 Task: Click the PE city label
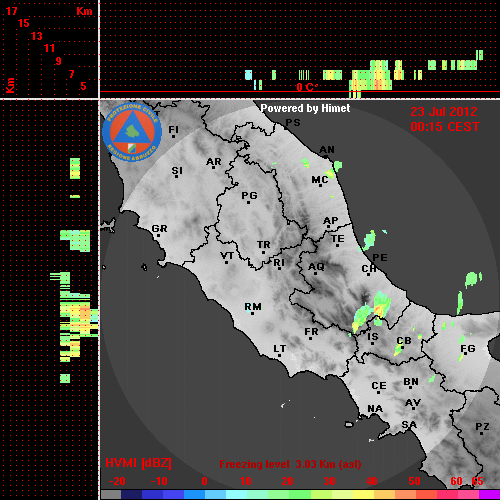[x=380, y=258]
